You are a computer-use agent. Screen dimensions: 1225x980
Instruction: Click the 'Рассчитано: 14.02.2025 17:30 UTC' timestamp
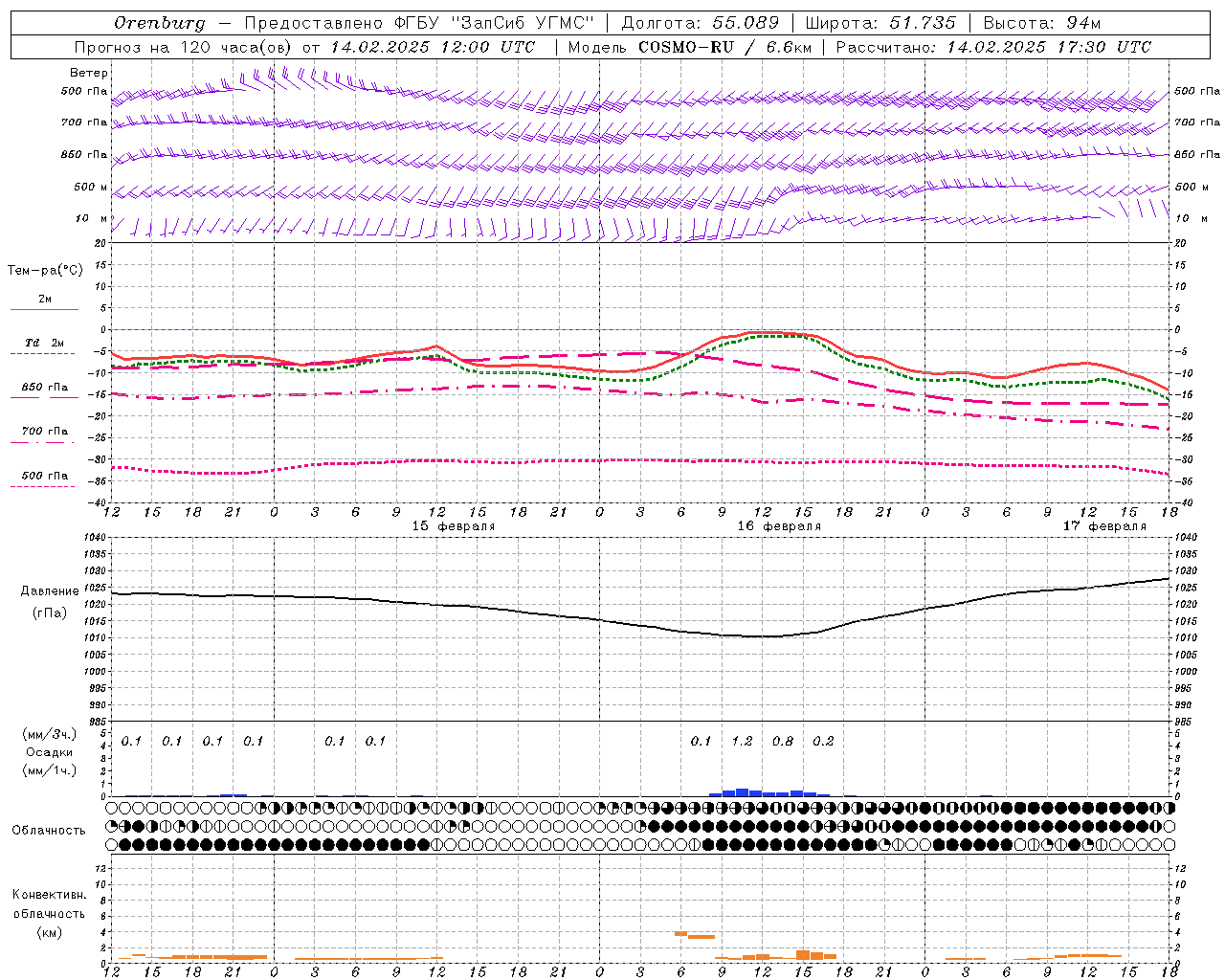tap(993, 47)
